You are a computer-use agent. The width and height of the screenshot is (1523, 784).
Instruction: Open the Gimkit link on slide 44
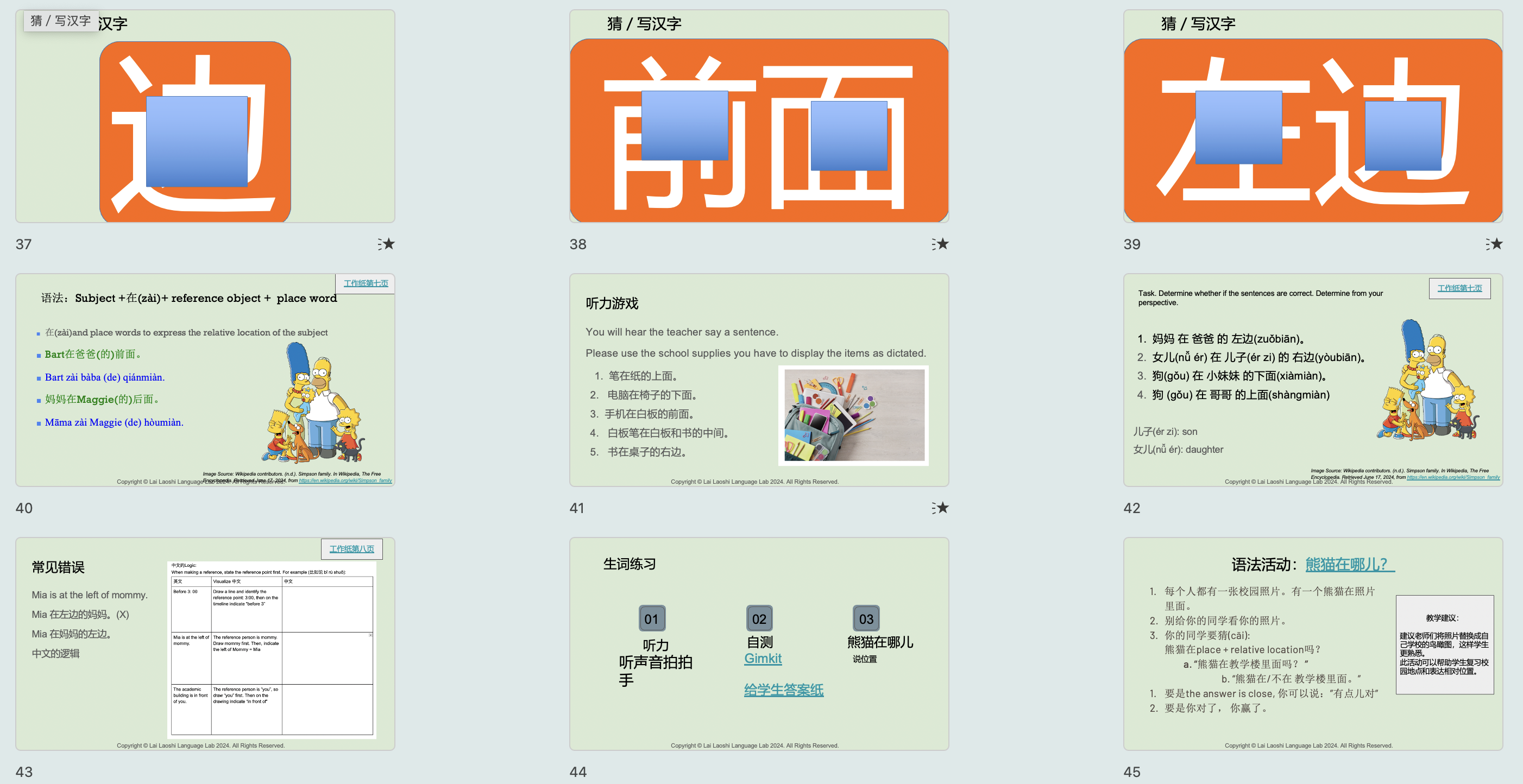[762, 658]
